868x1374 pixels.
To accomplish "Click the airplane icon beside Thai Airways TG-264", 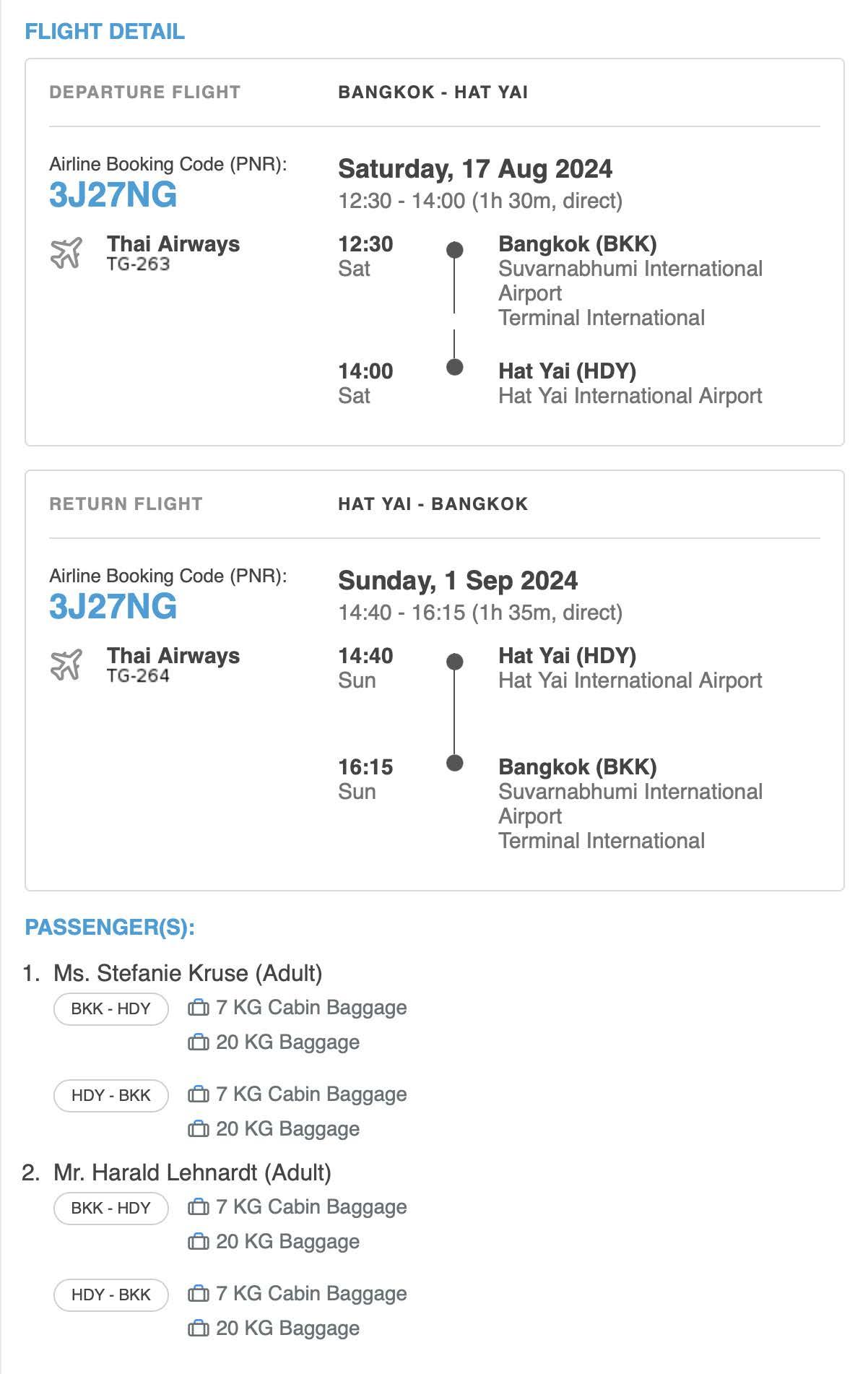I will click(x=66, y=665).
